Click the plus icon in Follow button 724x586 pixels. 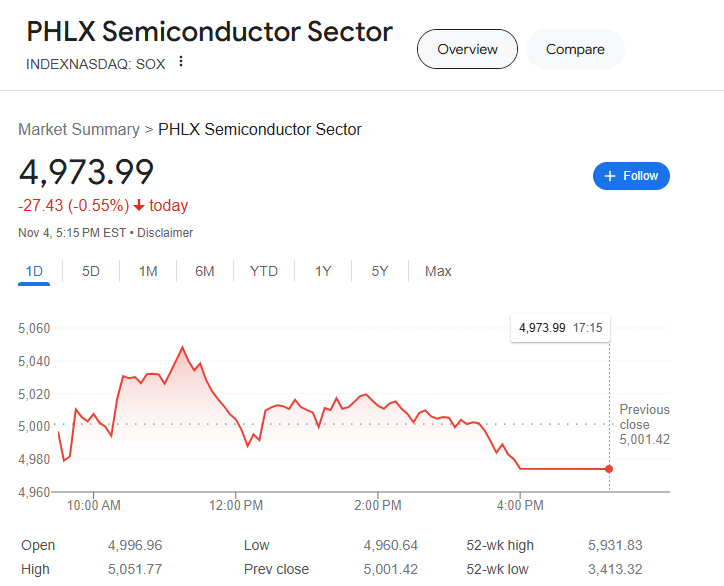click(610, 176)
